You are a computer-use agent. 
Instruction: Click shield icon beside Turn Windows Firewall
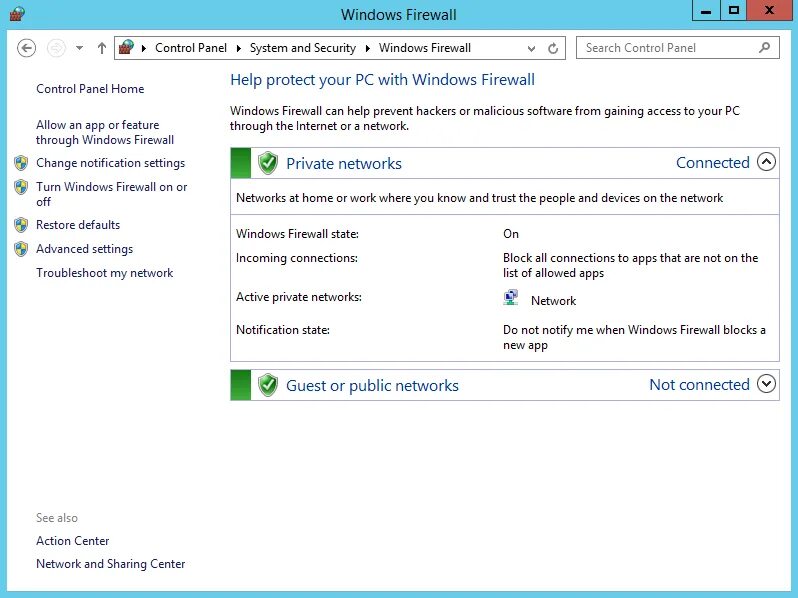(x=21, y=187)
